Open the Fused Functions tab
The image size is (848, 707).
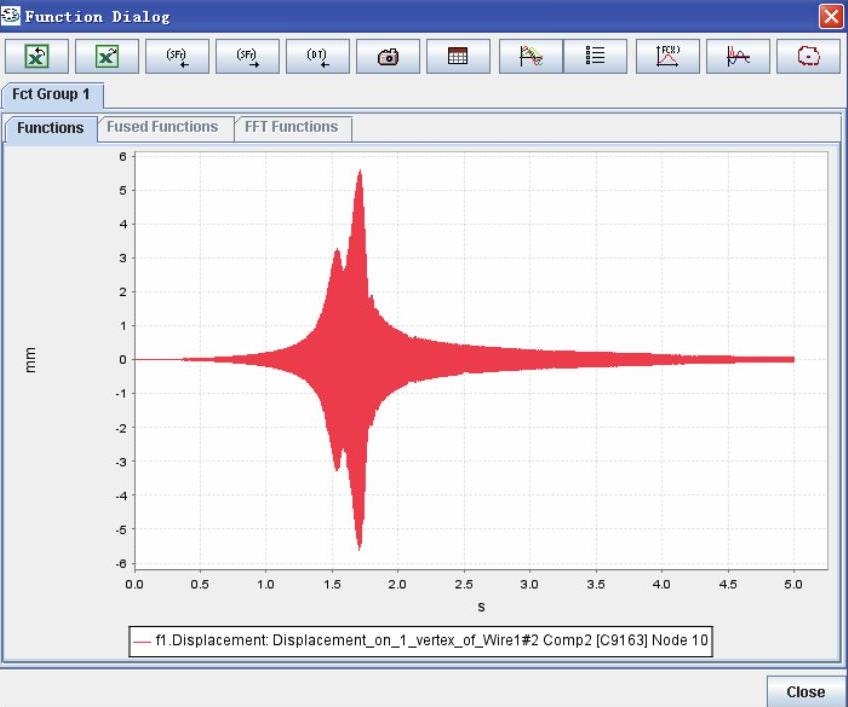[x=162, y=127]
